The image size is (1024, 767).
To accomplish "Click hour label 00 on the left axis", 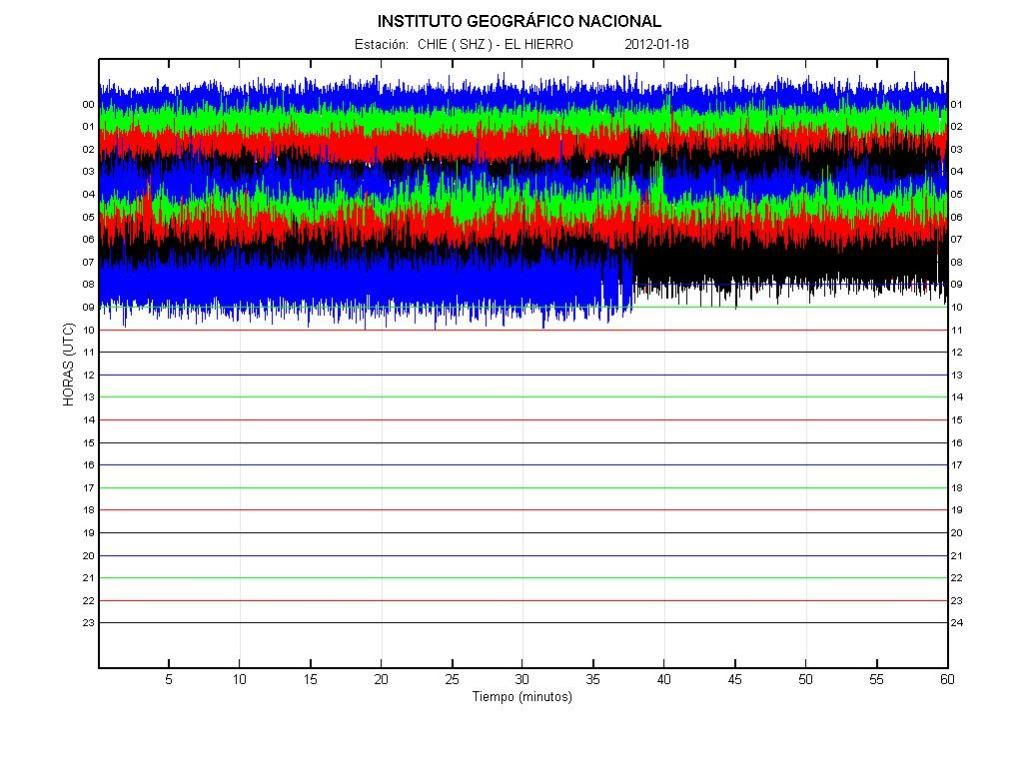I will click(88, 104).
